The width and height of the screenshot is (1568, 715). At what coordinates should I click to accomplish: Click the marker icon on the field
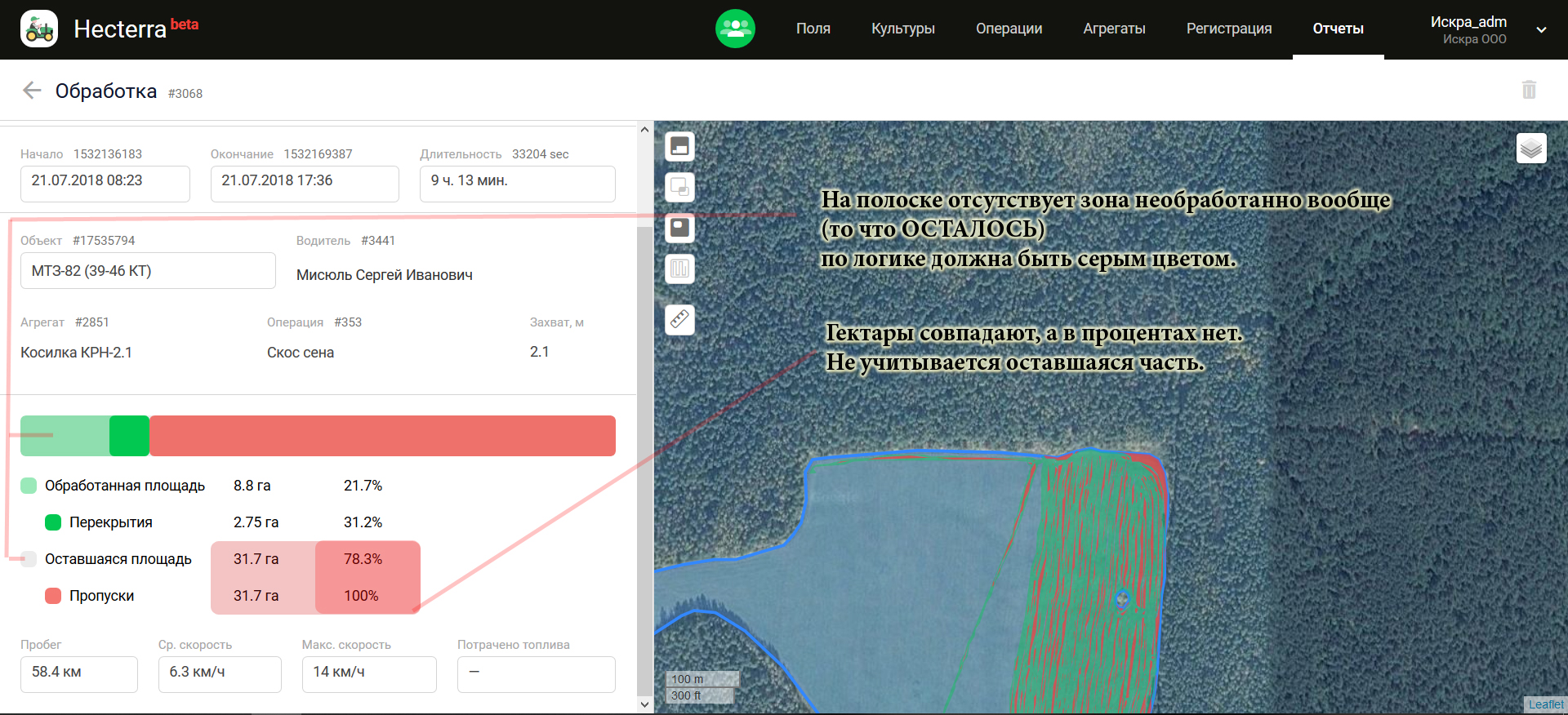tap(1122, 599)
